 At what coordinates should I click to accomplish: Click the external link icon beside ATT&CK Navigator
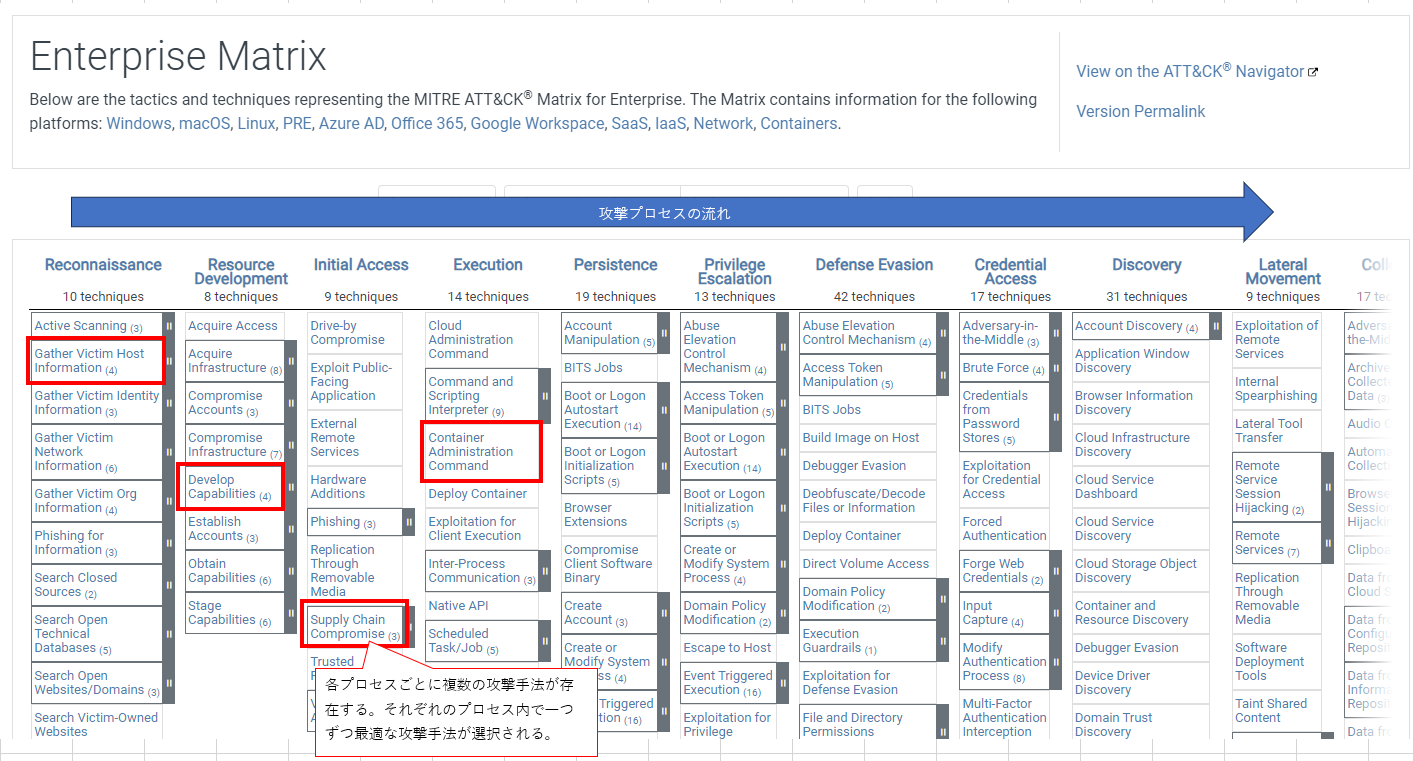click(1313, 72)
